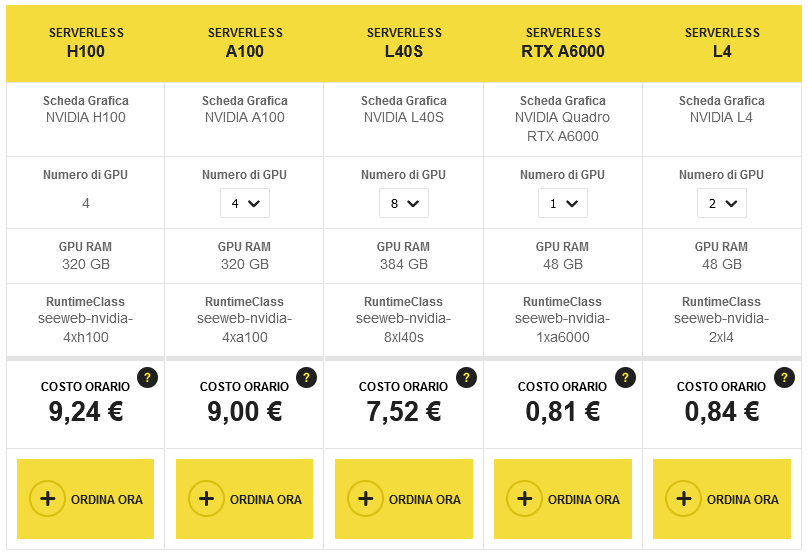The image size is (808, 553).
Task: Order the Serverless A100 plan now
Action: [x=244, y=499]
